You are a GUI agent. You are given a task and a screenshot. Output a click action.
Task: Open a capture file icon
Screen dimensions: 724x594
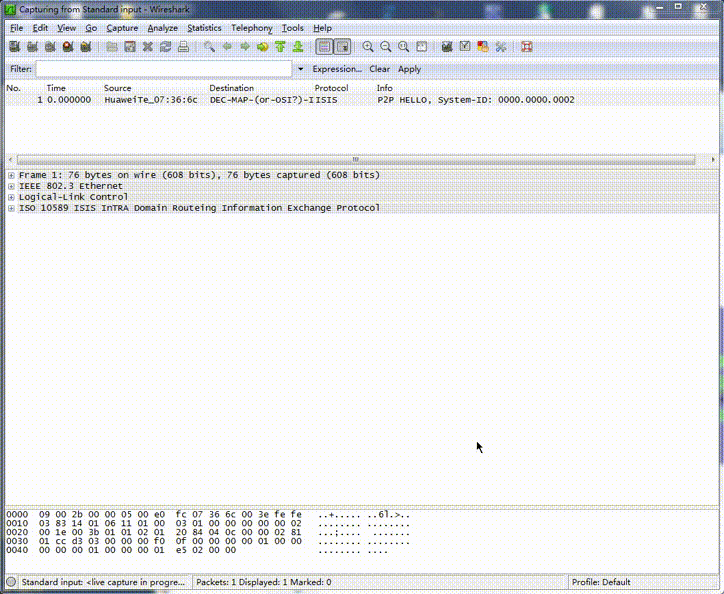coord(112,47)
